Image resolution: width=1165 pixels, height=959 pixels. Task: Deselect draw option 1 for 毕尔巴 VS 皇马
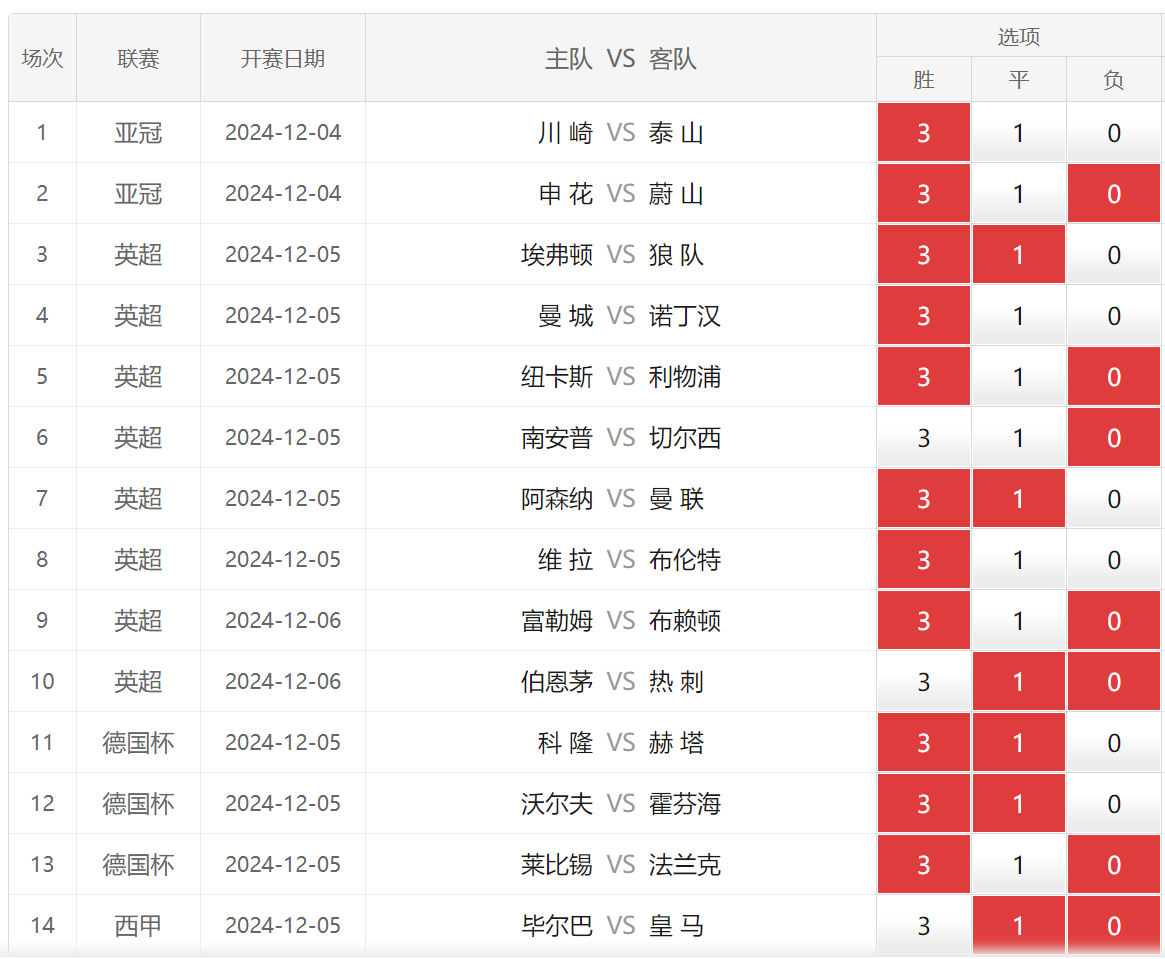pyautogui.click(x=1019, y=925)
